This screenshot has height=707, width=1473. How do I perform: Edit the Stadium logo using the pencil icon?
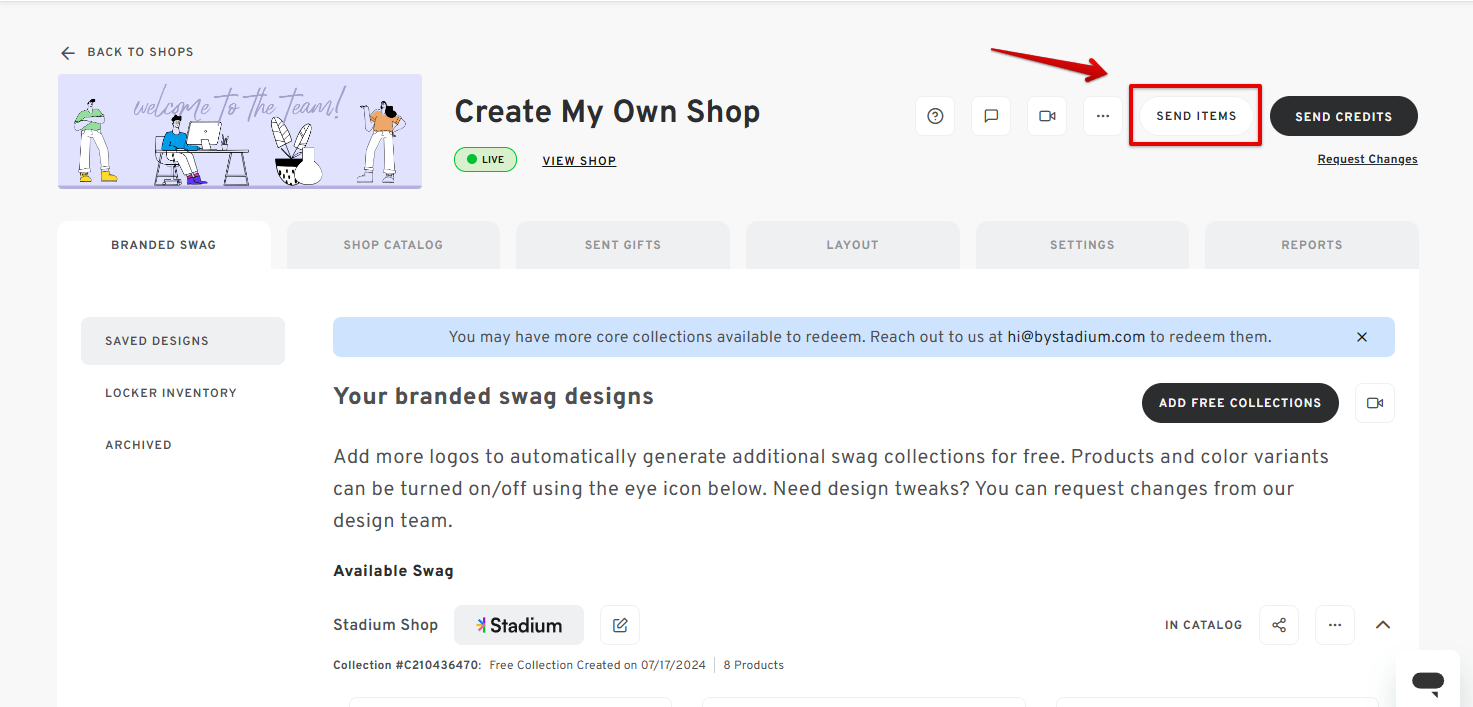619,624
